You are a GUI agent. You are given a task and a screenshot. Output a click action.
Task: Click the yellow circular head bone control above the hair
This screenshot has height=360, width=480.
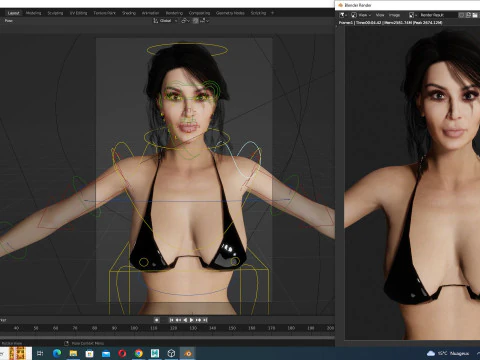(x=187, y=50)
